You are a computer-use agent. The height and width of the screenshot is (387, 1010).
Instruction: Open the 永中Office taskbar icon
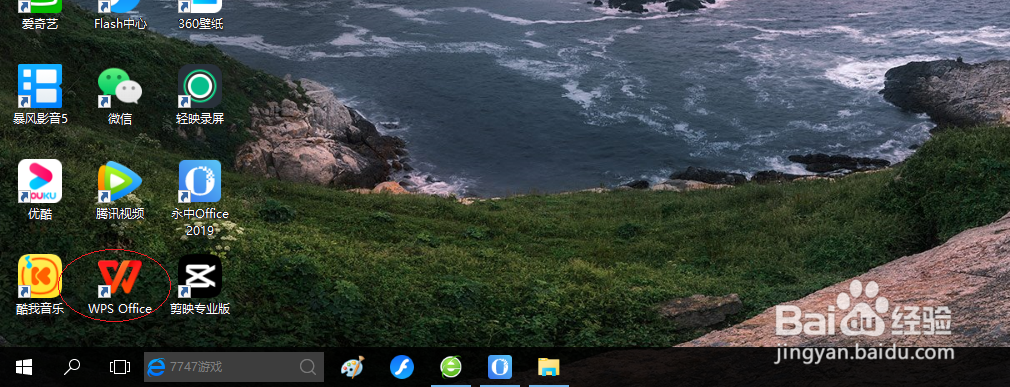click(x=500, y=367)
